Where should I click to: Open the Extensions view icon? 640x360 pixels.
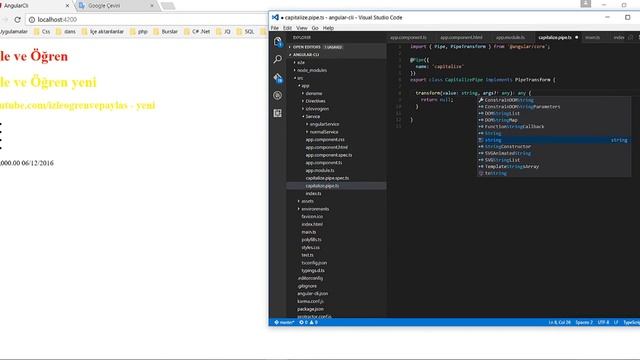click(278, 113)
